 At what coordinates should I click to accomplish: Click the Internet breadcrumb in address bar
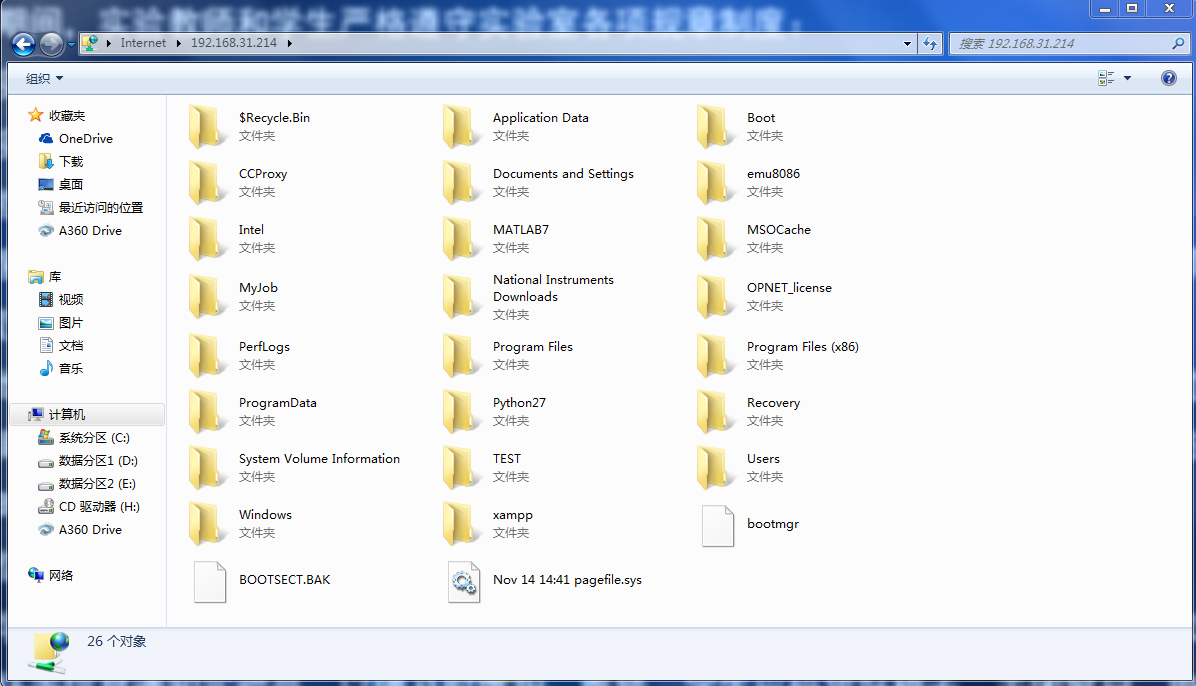[143, 43]
